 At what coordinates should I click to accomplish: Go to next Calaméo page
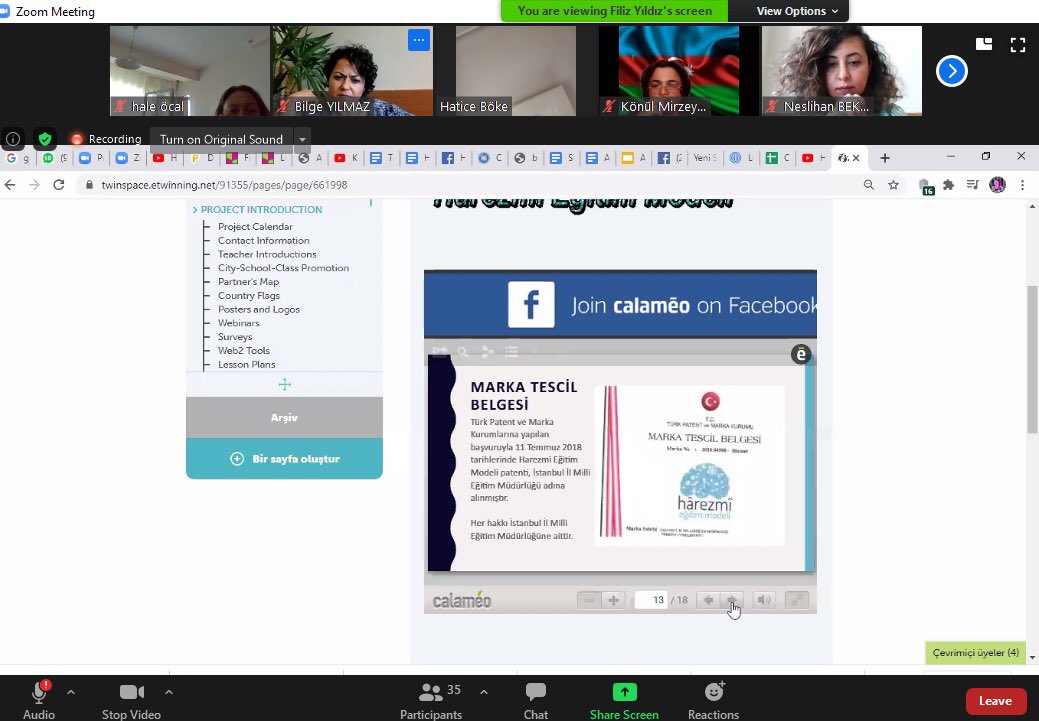(x=732, y=600)
